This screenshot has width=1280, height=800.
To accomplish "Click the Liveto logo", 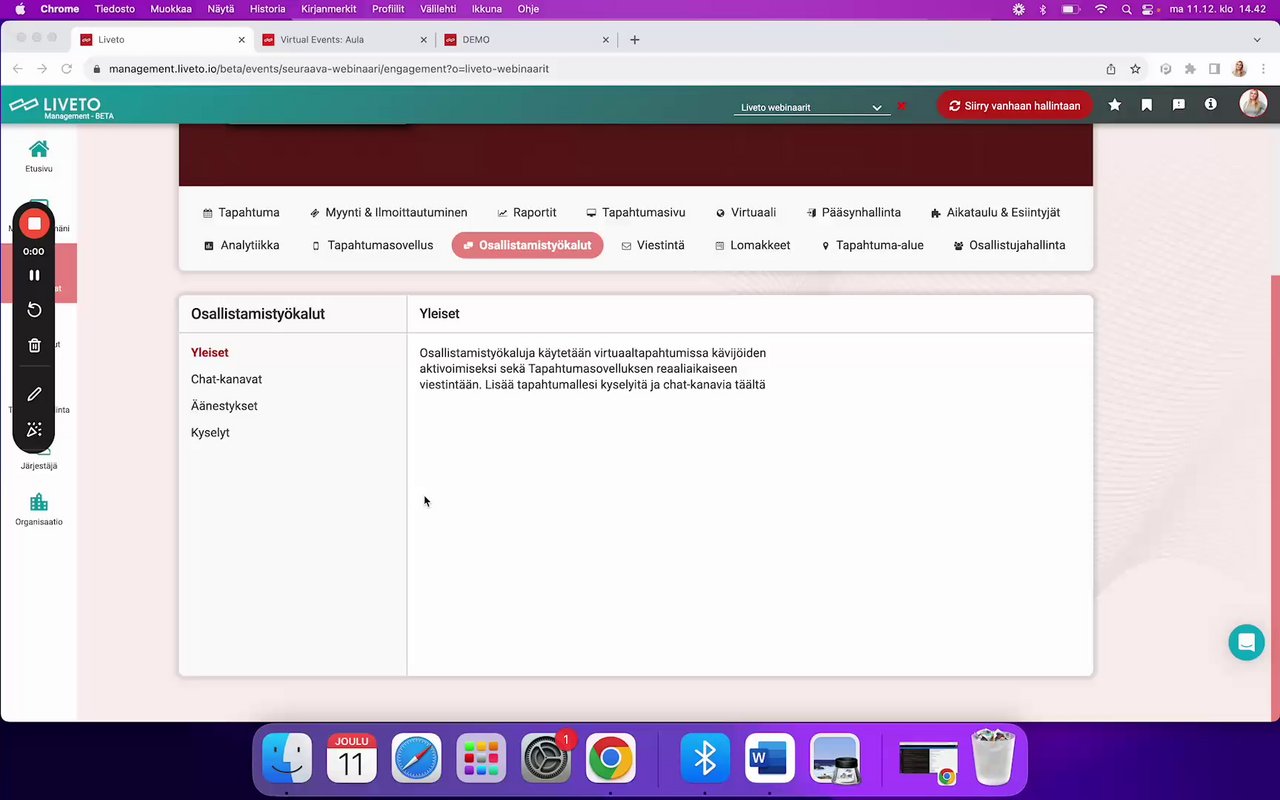I will (x=61, y=105).
